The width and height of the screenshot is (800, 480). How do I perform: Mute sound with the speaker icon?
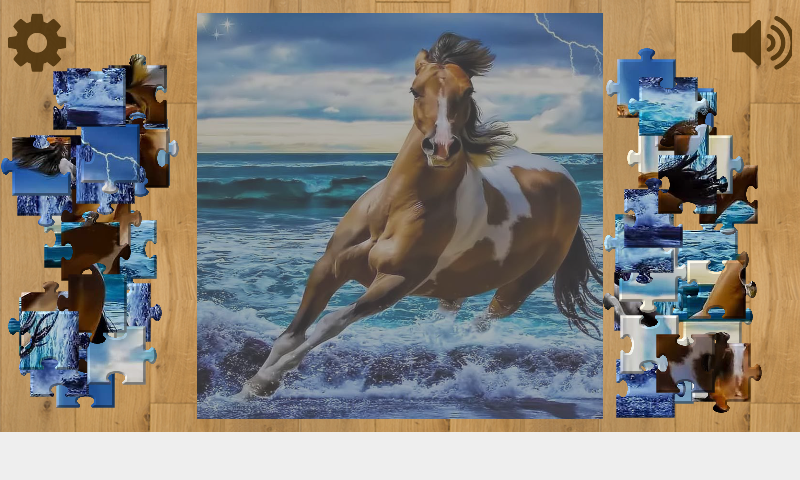coord(762,42)
